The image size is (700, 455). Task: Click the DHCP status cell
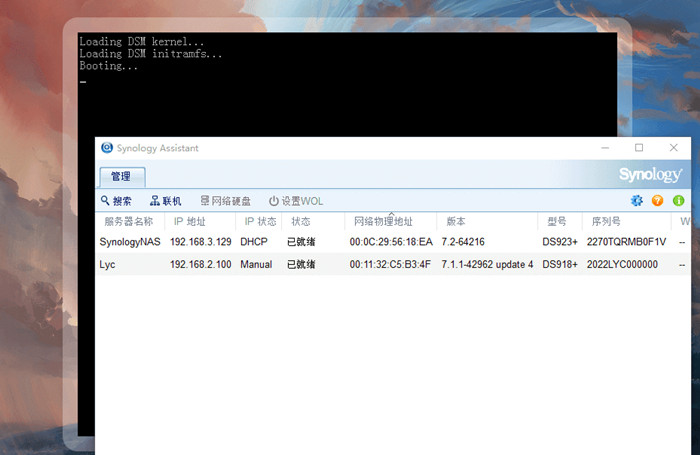(x=254, y=242)
